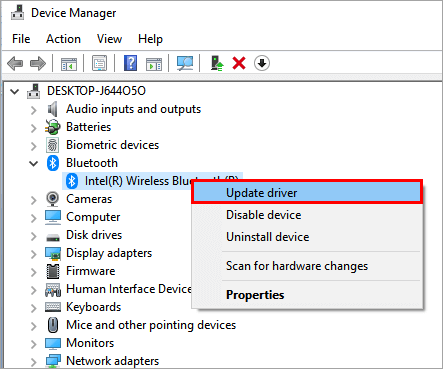This screenshot has height=369, width=443.
Task: Click the red X uninstall device icon
Action: click(239, 63)
